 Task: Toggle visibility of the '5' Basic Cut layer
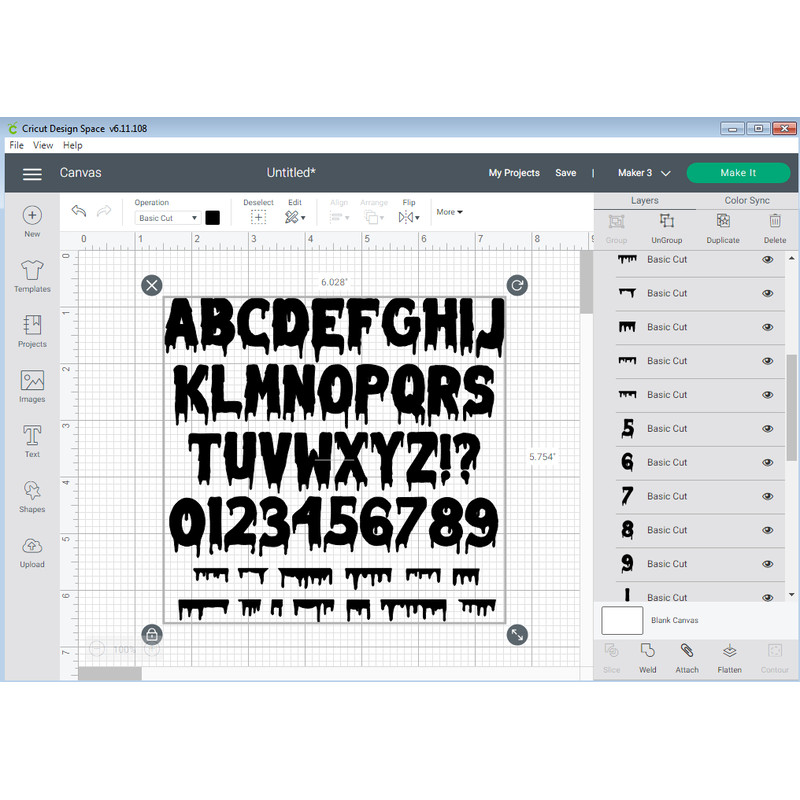(x=768, y=428)
